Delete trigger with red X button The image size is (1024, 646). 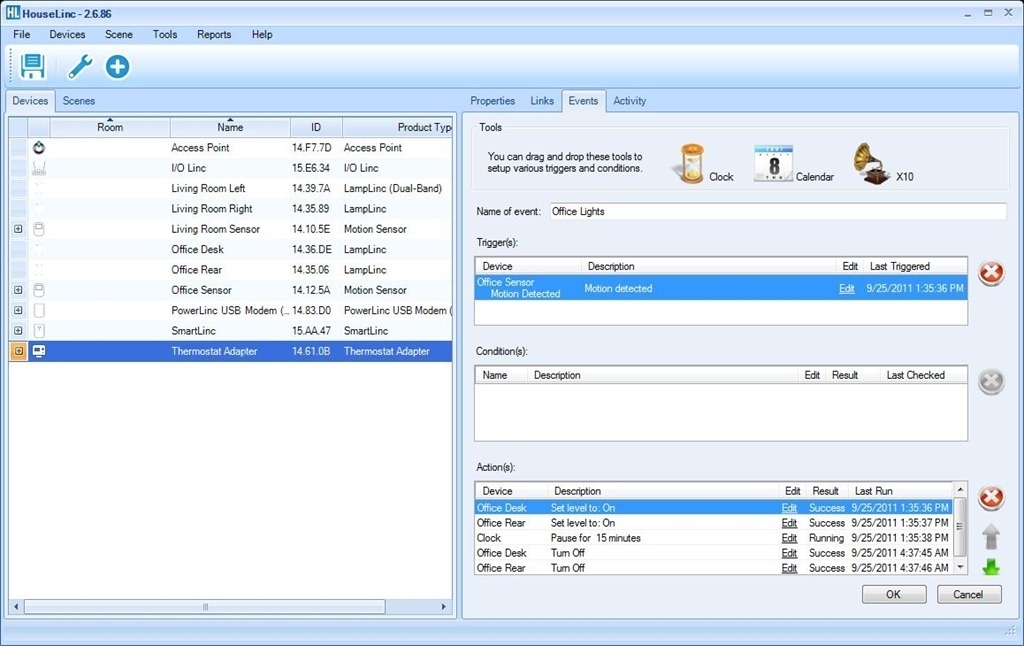pyautogui.click(x=991, y=272)
